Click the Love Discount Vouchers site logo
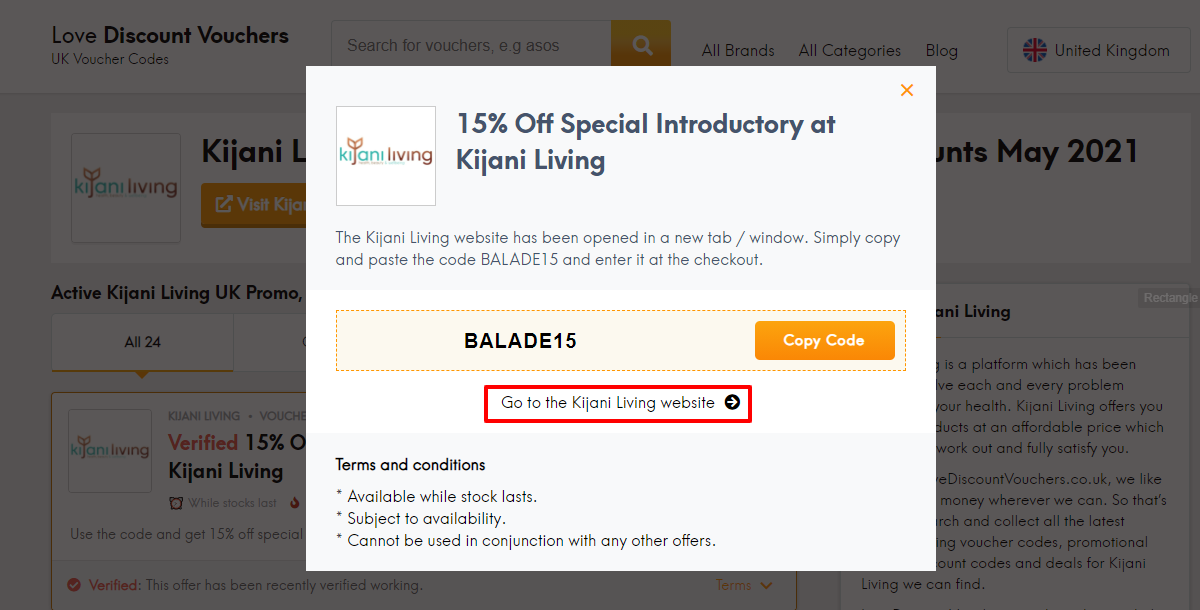 coord(170,45)
